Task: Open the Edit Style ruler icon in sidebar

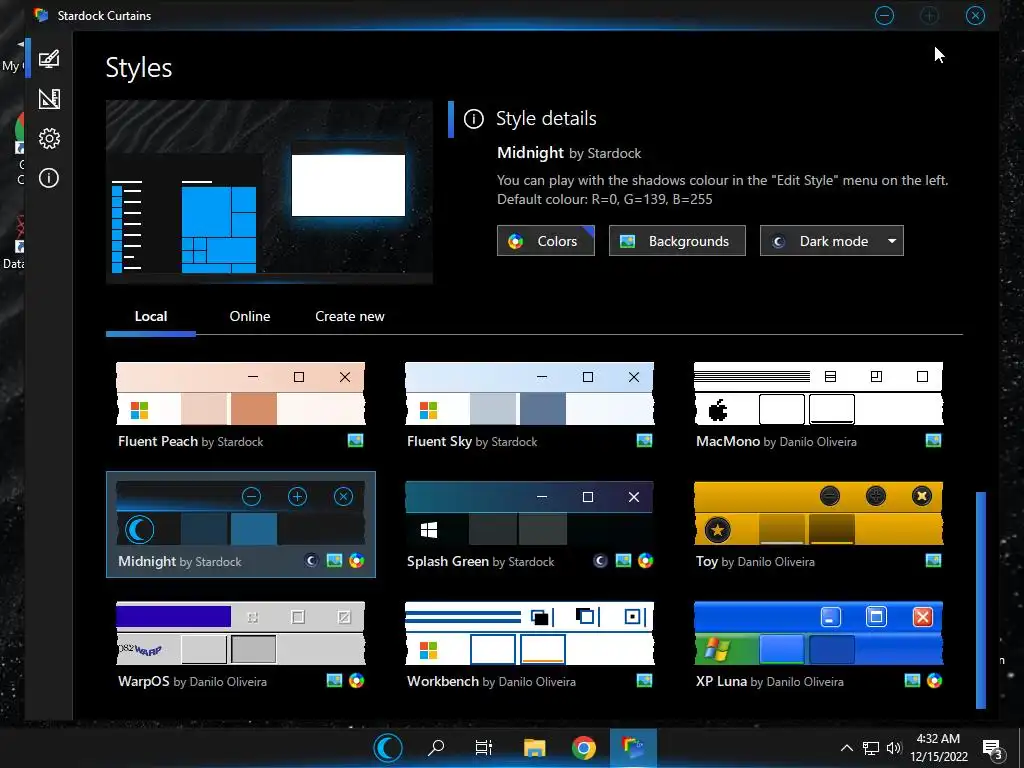Action: (49, 99)
